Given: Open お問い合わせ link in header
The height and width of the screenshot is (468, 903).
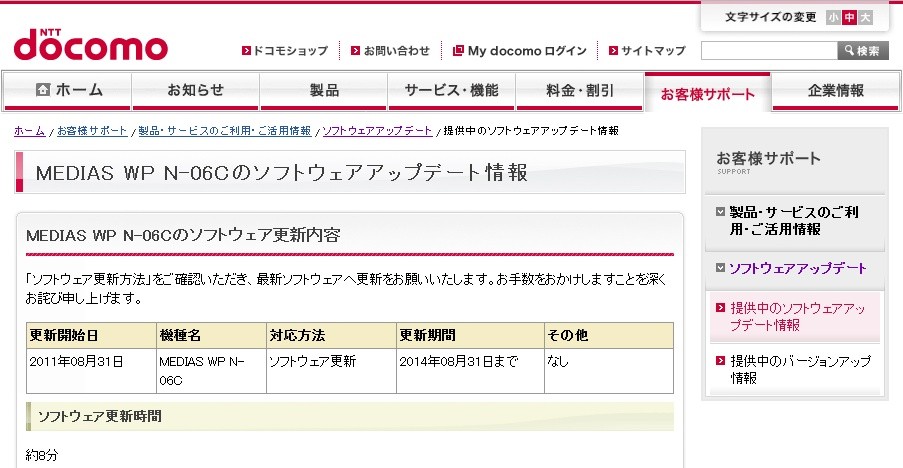Looking at the screenshot, I should point(397,51).
